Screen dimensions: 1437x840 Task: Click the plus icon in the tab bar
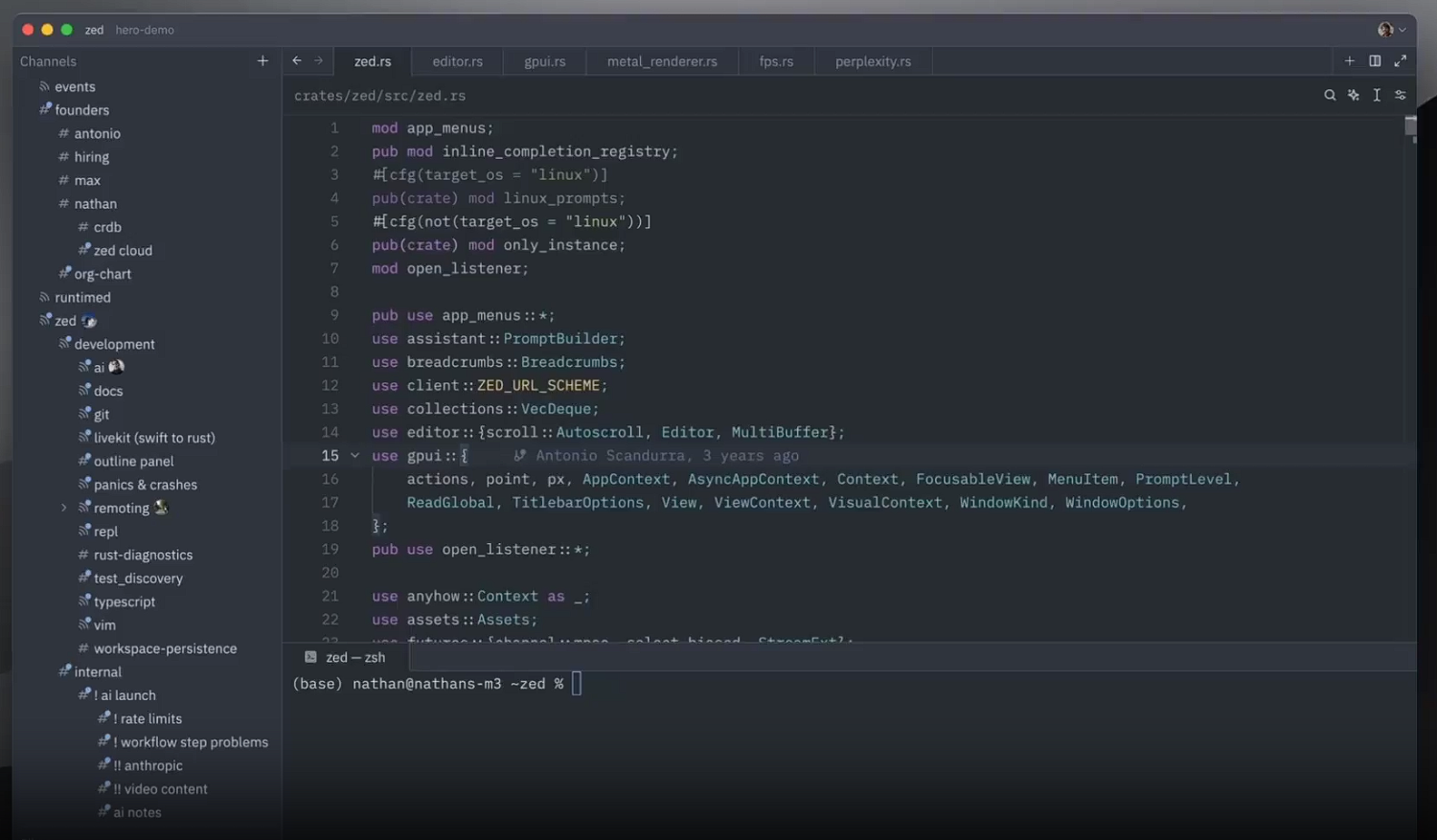click(x=1350, y=60)
